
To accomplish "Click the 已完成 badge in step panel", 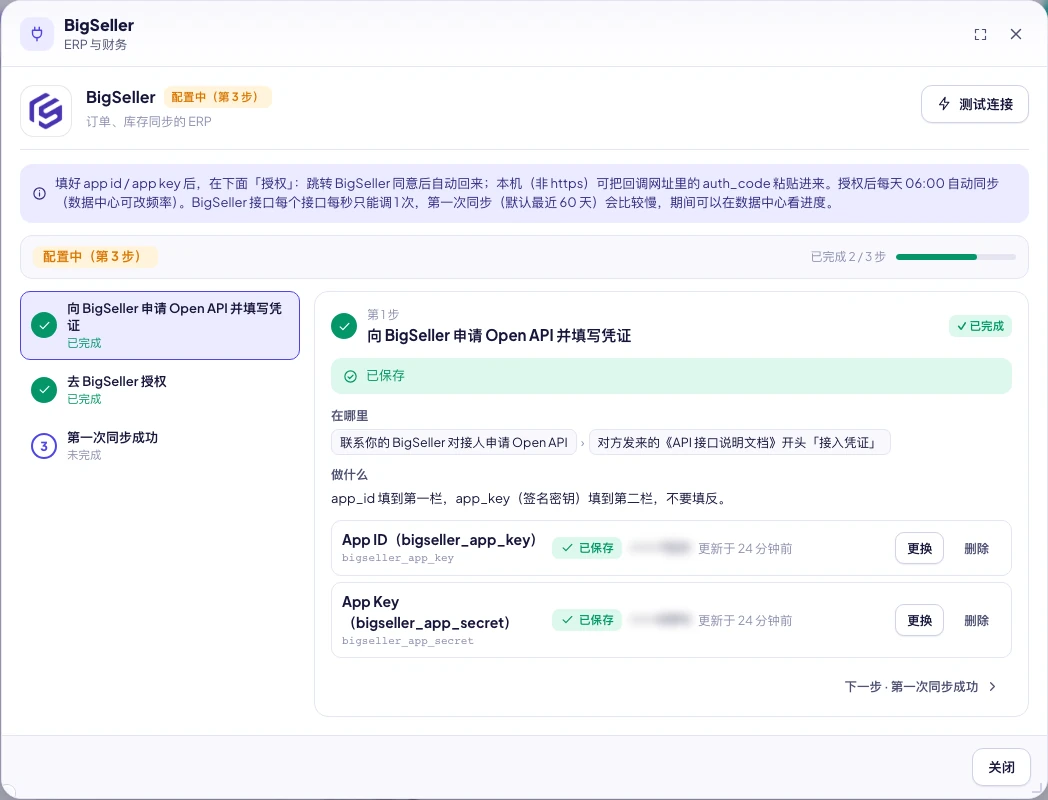I will pyautogui.click(x=980, y=326).
